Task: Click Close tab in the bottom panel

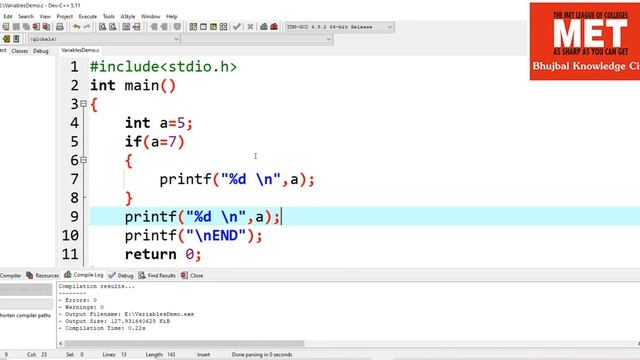Action: [192, 276]
